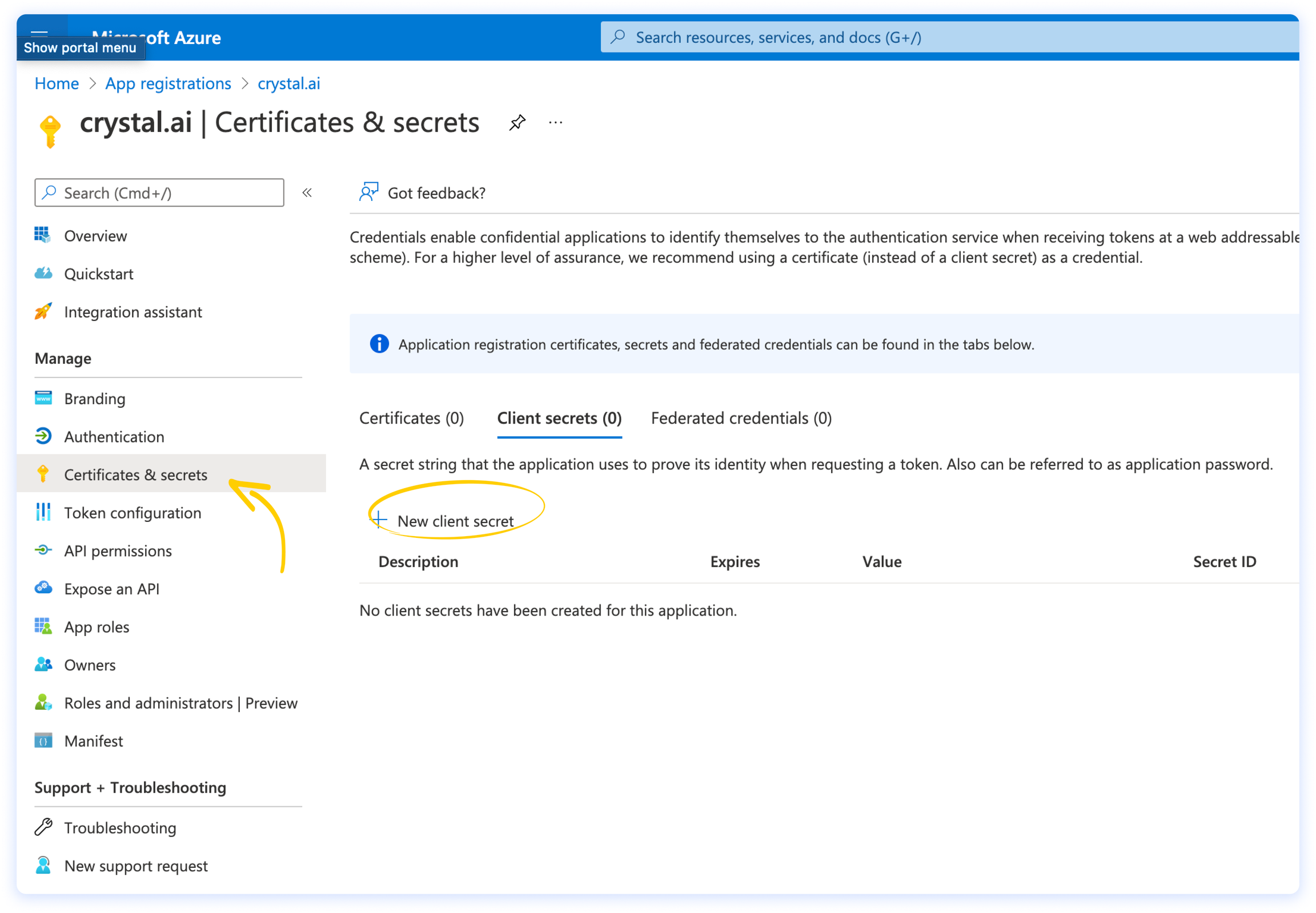This screenshot has width=1316, height=913.
Task: Open the ellipsis more options menu
Action: (555, 122)
